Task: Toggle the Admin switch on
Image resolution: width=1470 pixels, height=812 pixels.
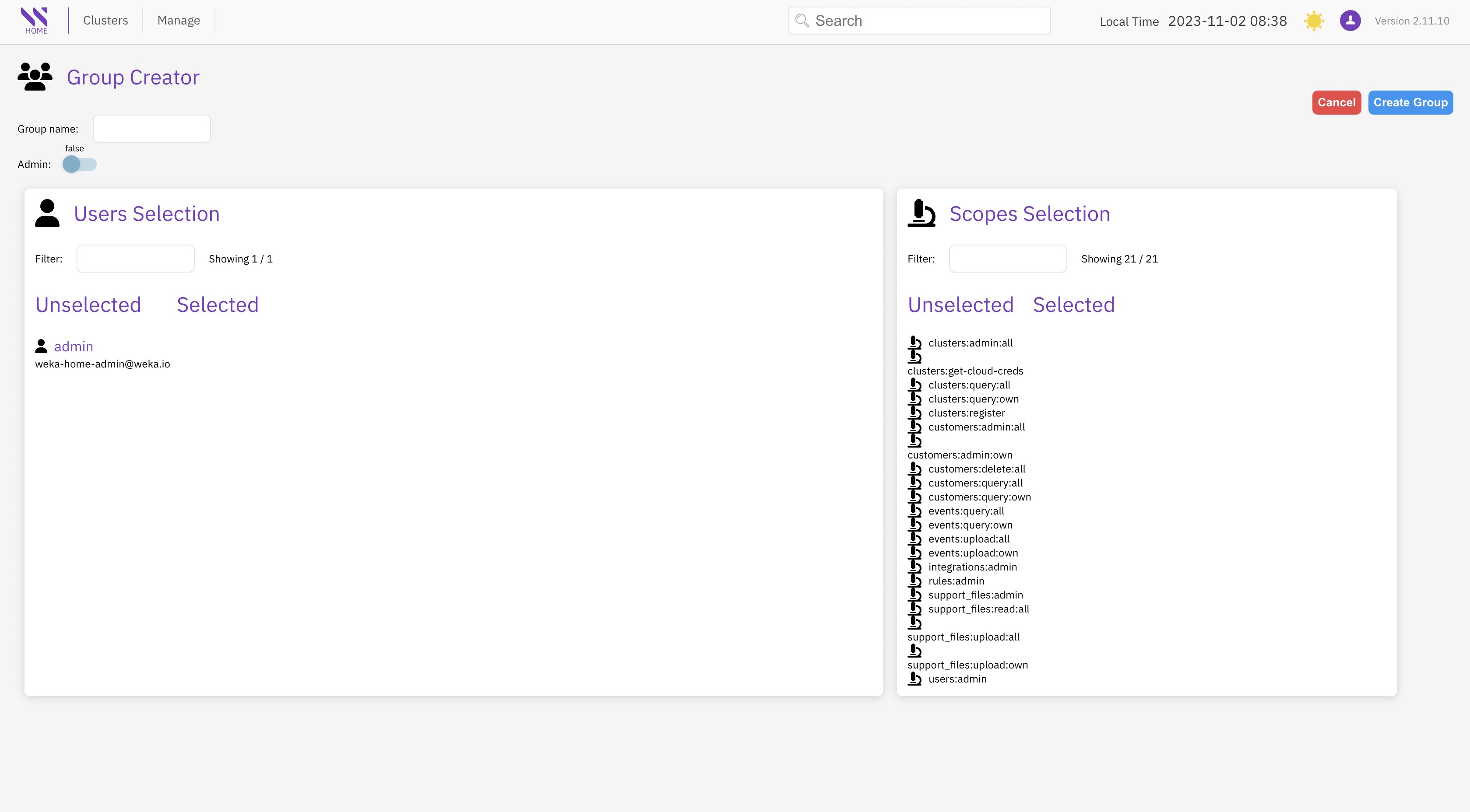Action: pyautogui.click(x=79, y=164)
